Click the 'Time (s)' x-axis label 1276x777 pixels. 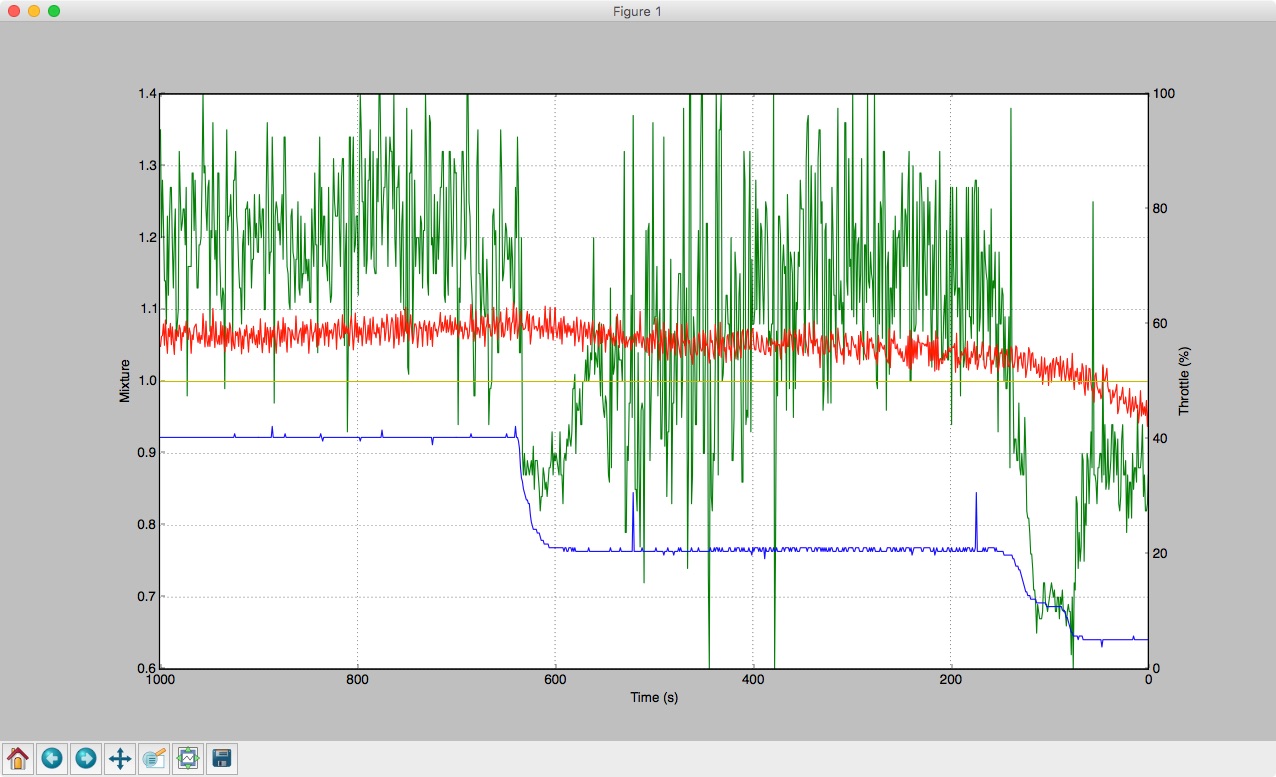[x=654, y=697]
